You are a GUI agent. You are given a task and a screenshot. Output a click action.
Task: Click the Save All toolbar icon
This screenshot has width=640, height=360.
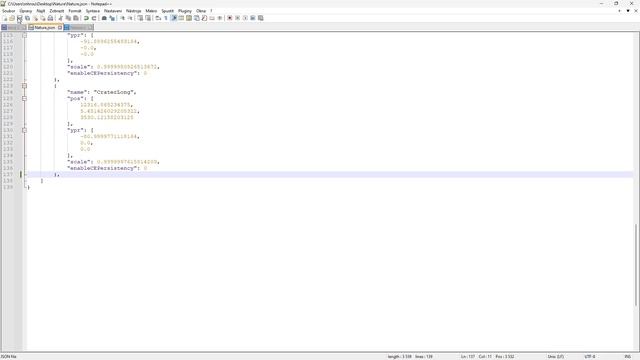coord(27,18)
